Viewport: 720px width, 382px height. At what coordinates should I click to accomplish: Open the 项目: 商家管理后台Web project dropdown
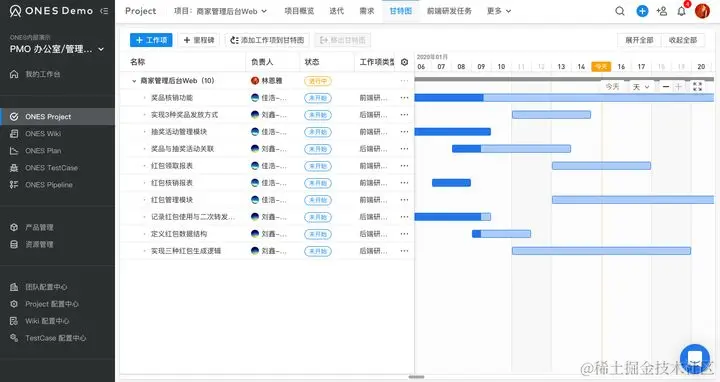coord(220,11)
